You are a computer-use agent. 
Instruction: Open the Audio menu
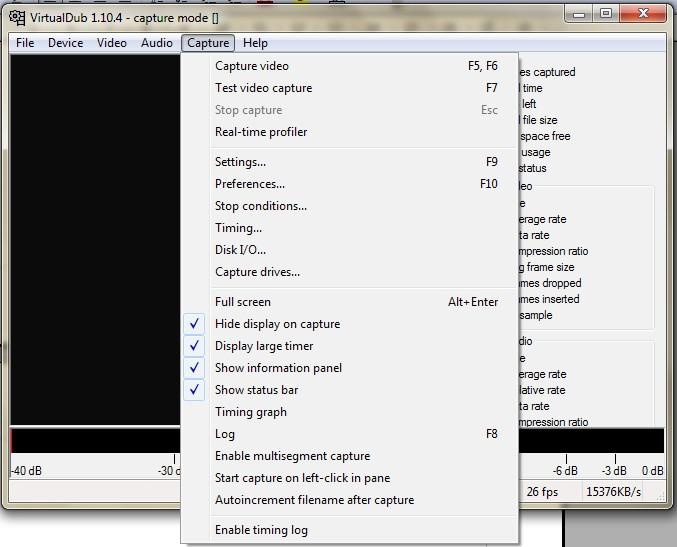[157, 43]
